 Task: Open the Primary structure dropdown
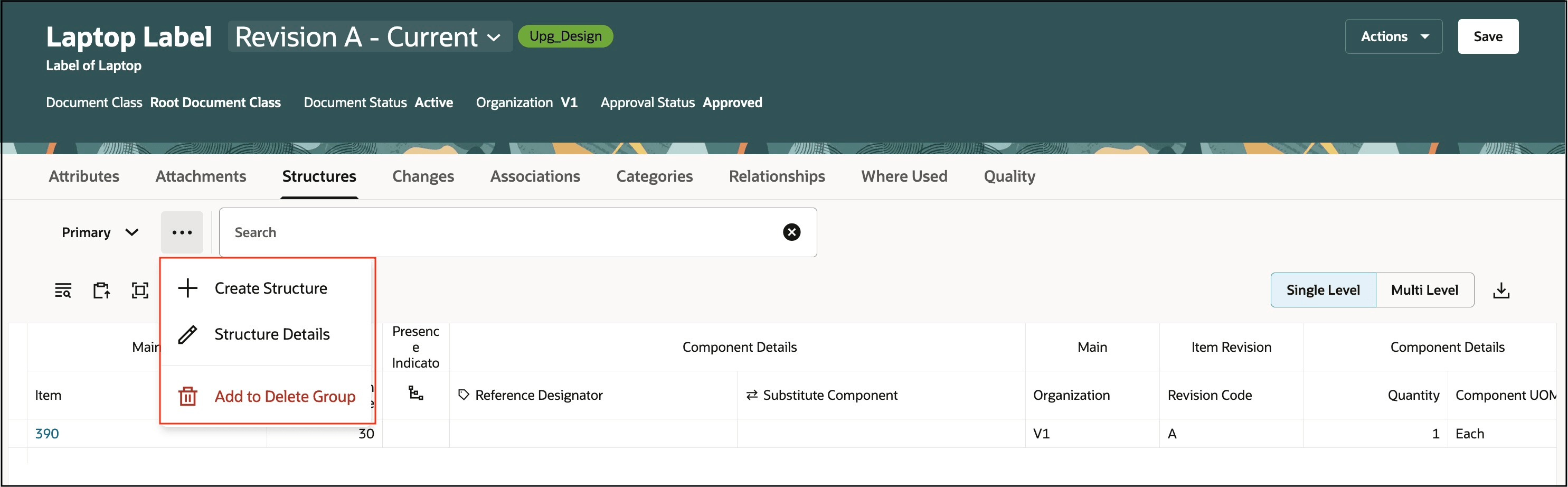100,232
